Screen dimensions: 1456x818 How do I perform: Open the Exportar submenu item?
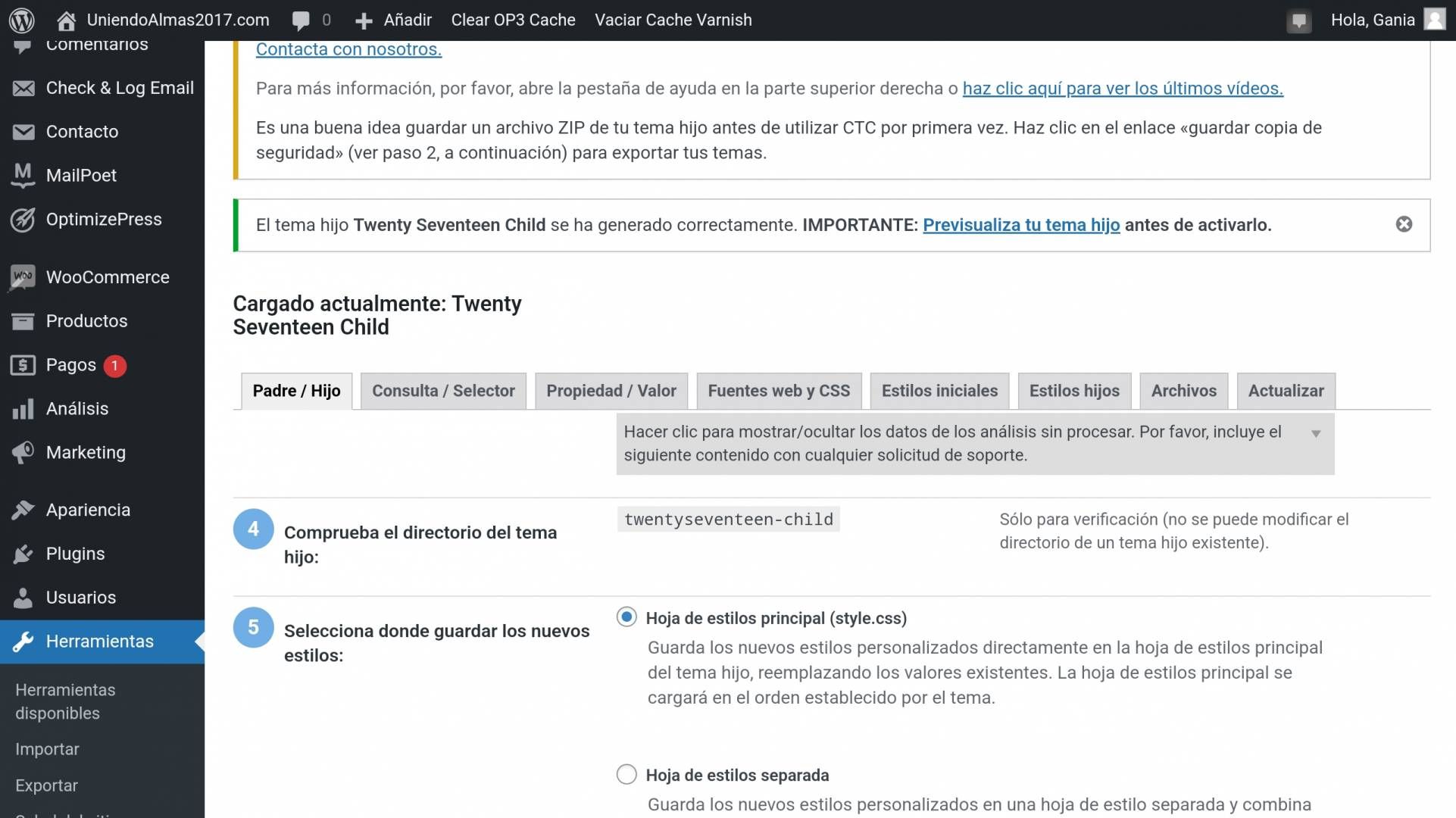click(46, 785)
